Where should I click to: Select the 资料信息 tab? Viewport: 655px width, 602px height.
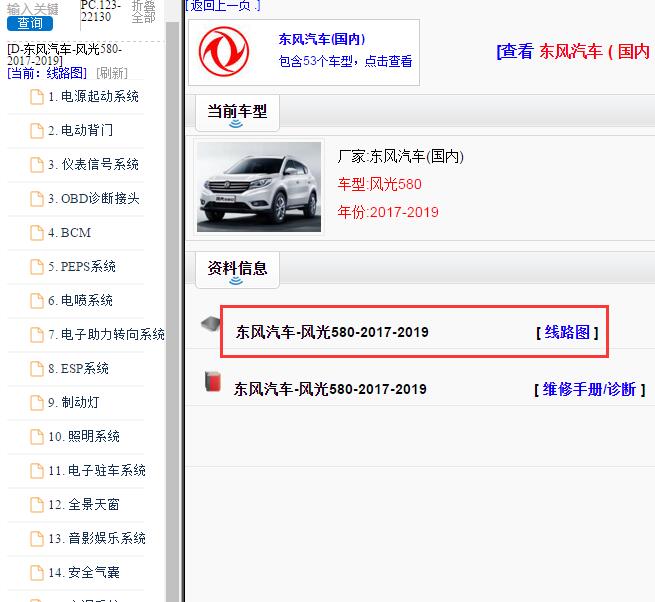[237, 270]
